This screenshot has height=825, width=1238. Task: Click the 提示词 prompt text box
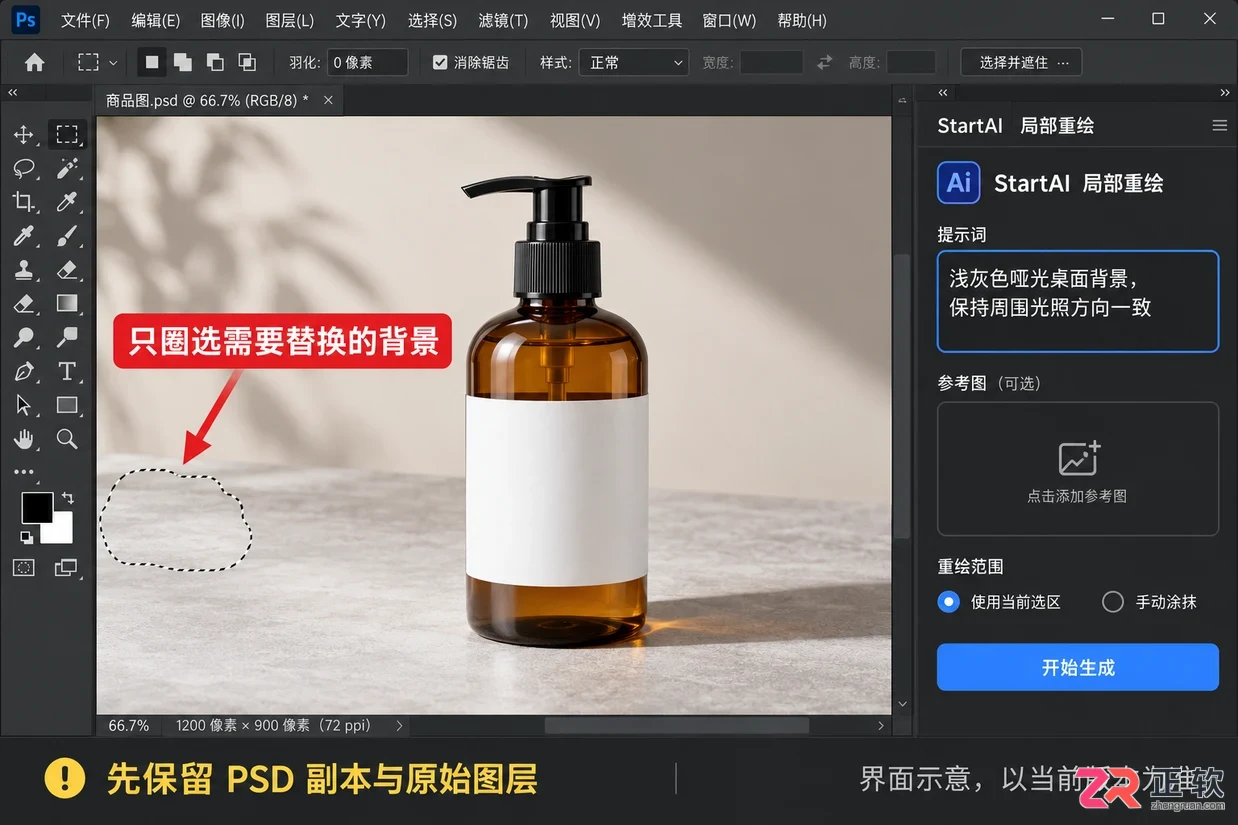pyautogui.click(x=1077, y=301)
